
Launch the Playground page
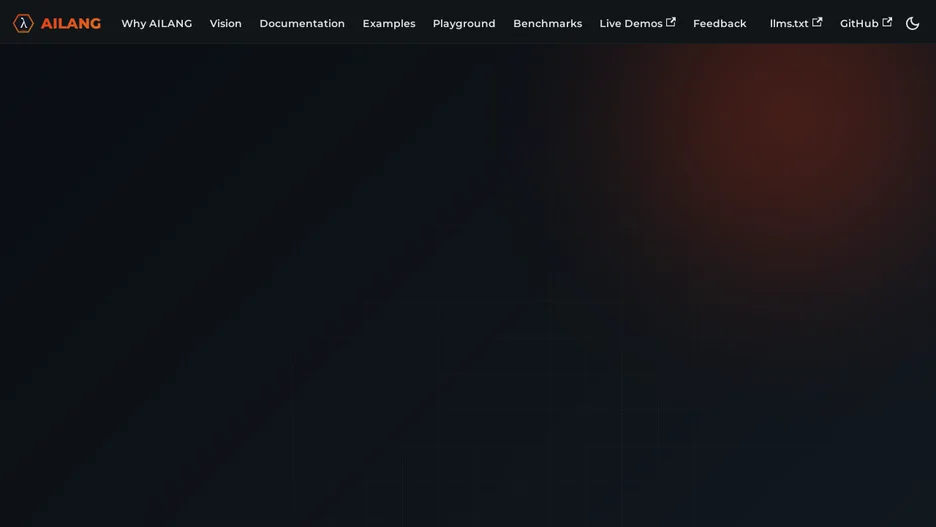464,23
